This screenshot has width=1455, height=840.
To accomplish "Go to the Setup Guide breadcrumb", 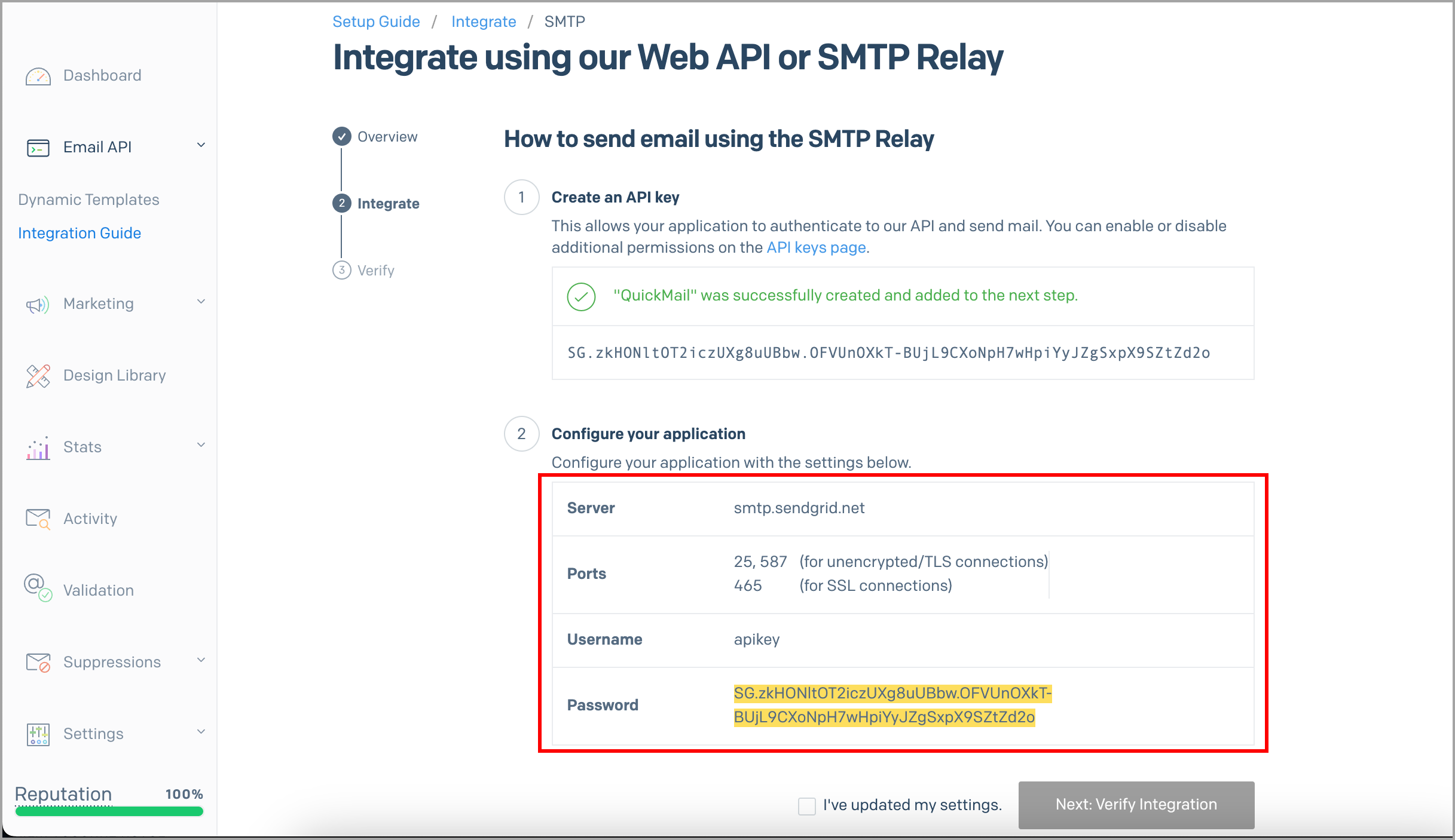I will [376, 22].
